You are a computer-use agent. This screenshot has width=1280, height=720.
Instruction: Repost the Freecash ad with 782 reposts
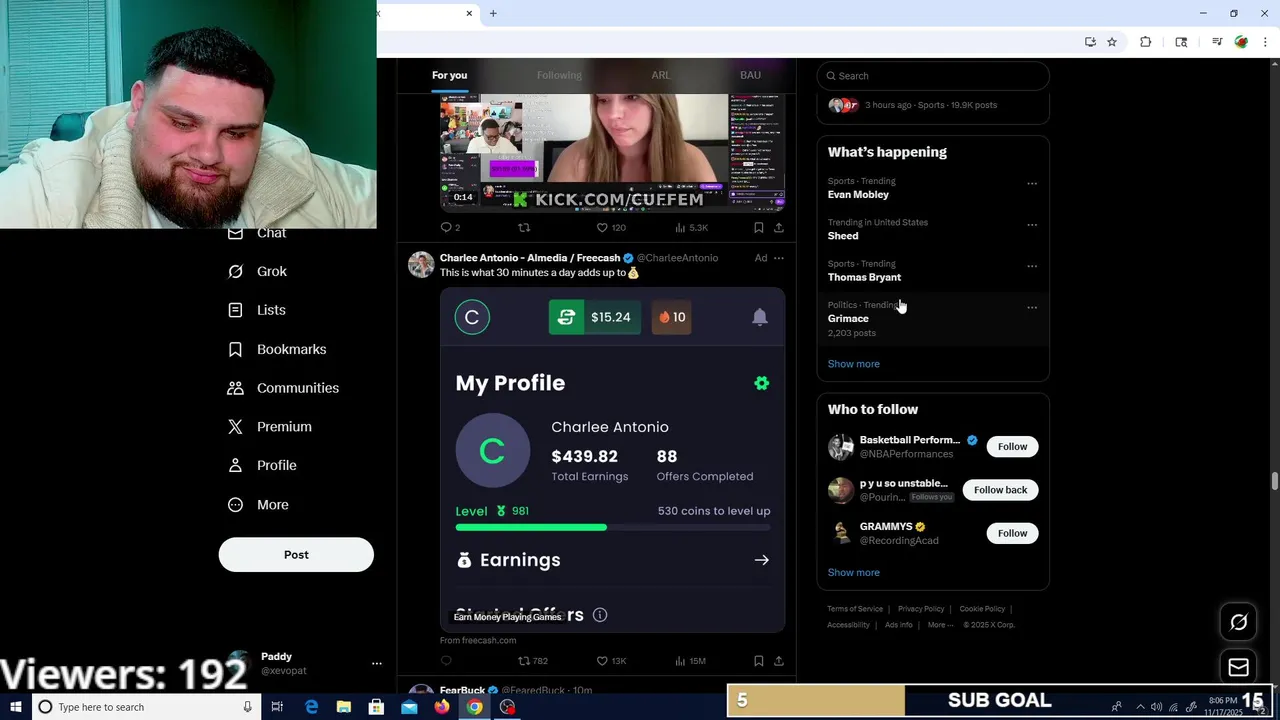532,661
